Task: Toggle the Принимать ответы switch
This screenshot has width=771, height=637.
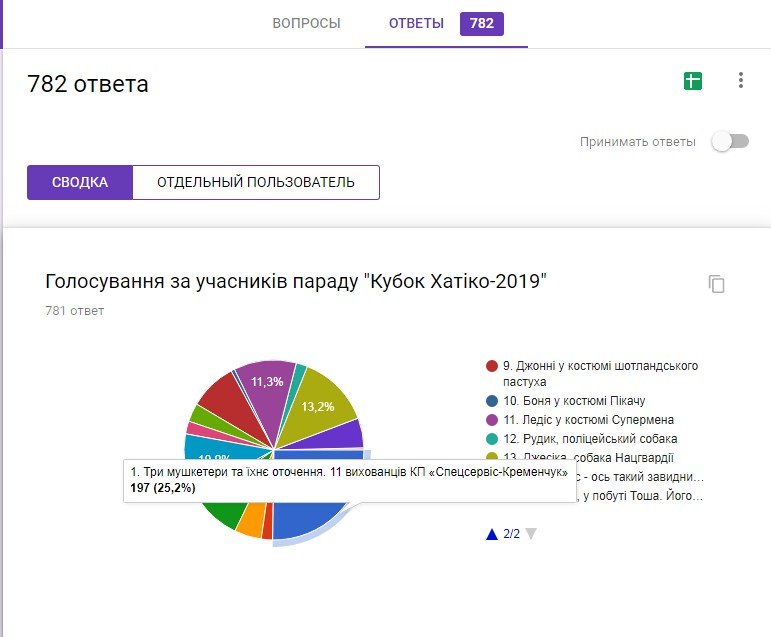Action: 729,142
